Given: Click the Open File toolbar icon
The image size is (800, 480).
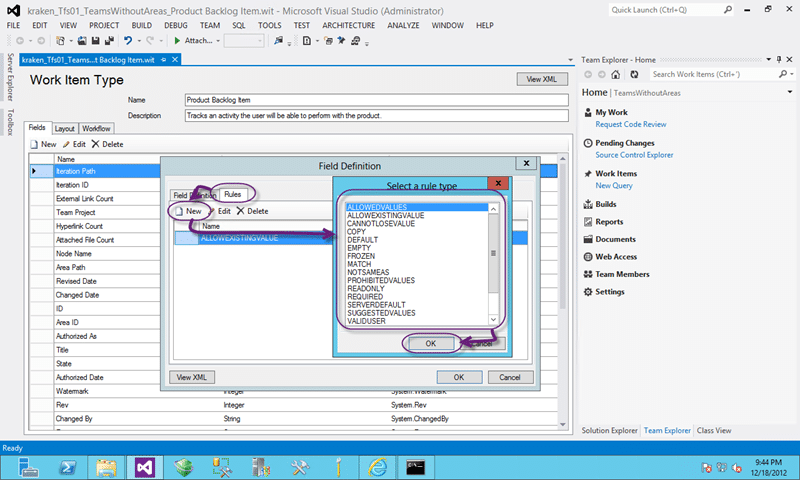Looking at the screenshot, I should click(x=82, y=41).
